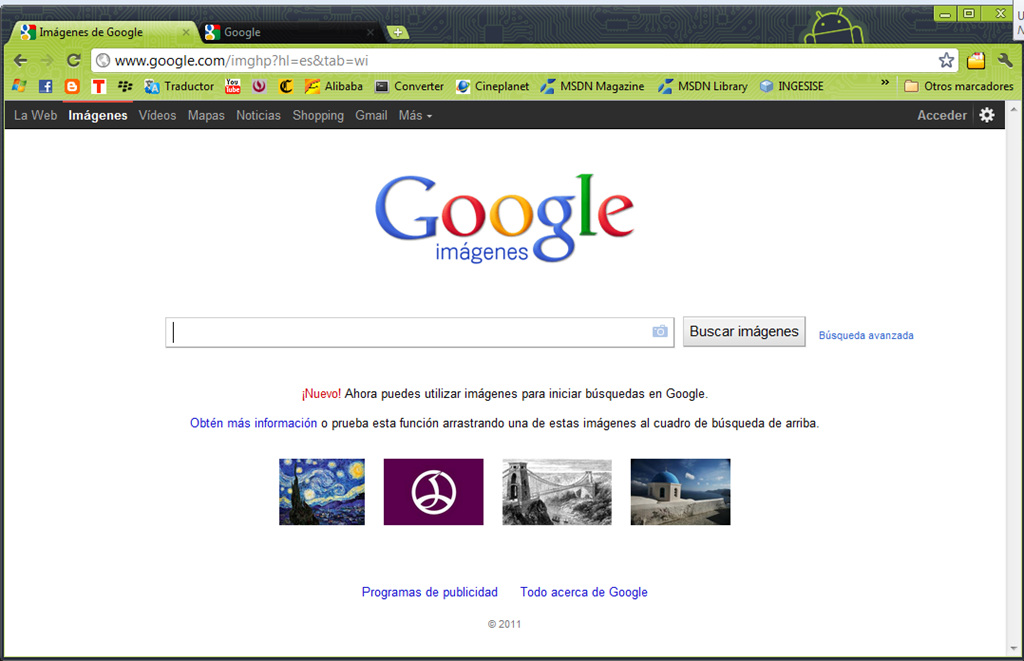The height and width of the screenshot is (661, 1024).
Task: Open the Otros marcadores folder
Action: coord(959,86)
